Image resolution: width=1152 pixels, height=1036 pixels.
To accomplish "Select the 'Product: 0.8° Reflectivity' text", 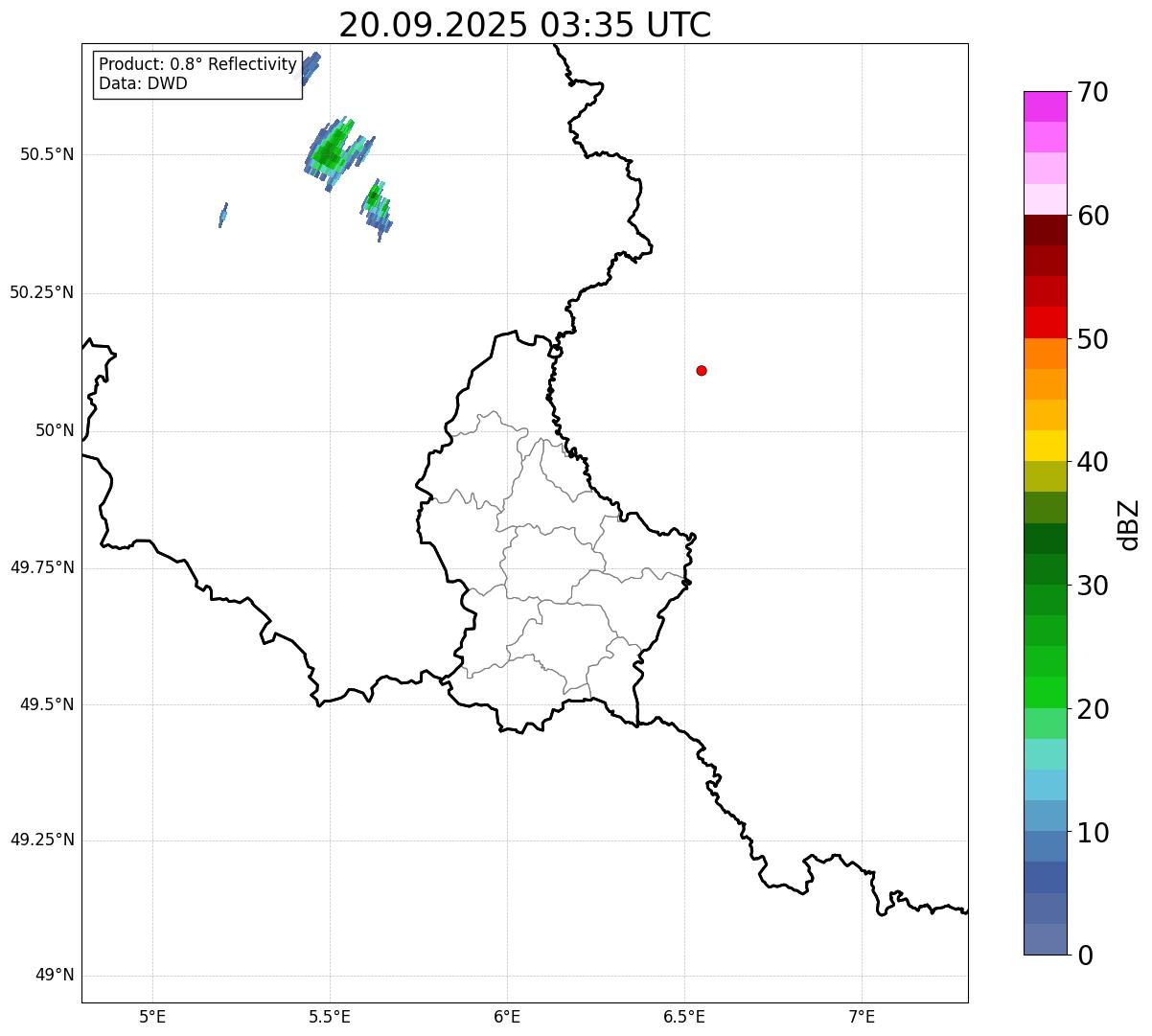I will click(198, 64).
